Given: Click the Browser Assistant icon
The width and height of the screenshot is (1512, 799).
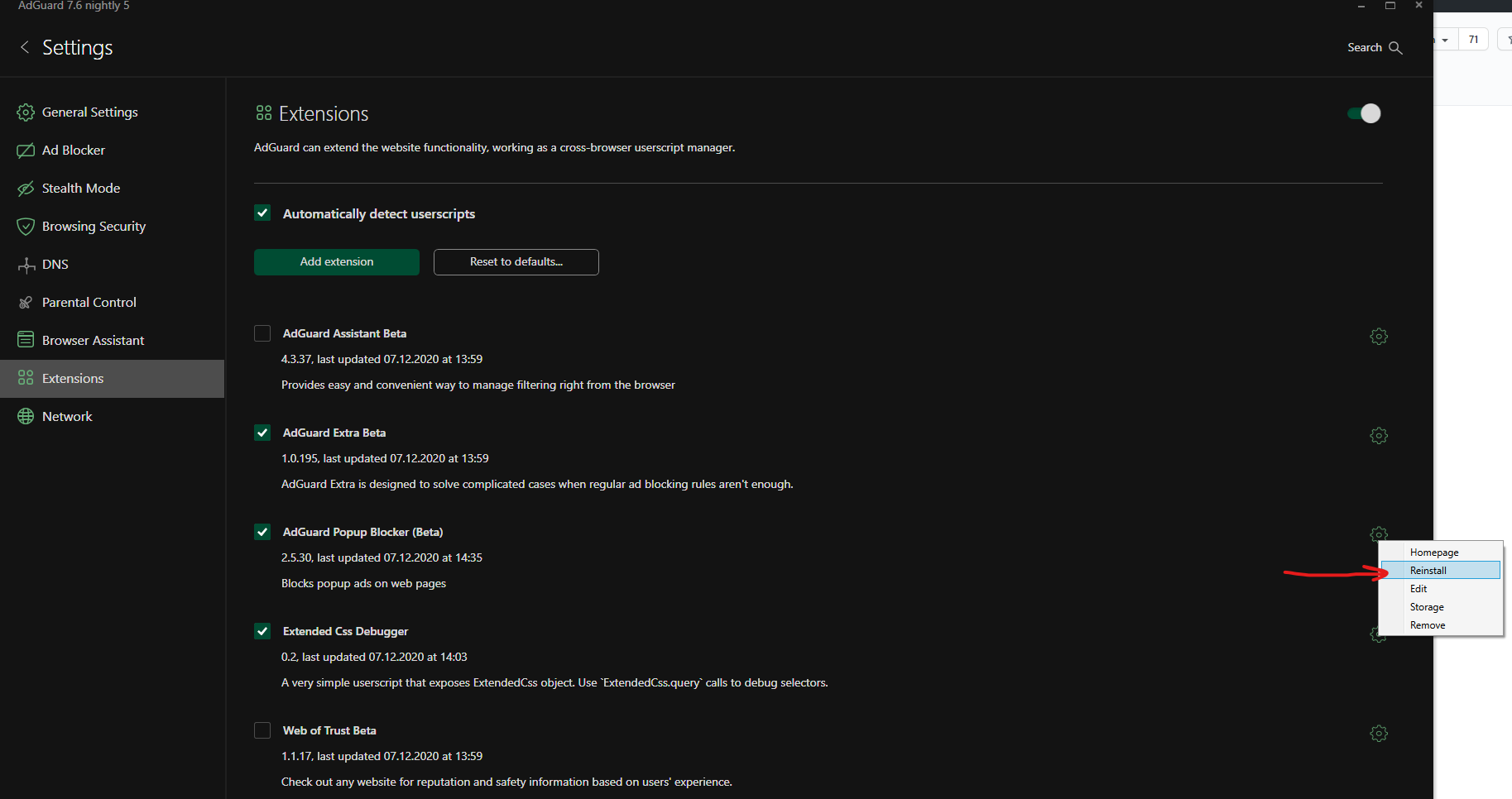Looking at the screenshot, I should click(x=26, y=340).
